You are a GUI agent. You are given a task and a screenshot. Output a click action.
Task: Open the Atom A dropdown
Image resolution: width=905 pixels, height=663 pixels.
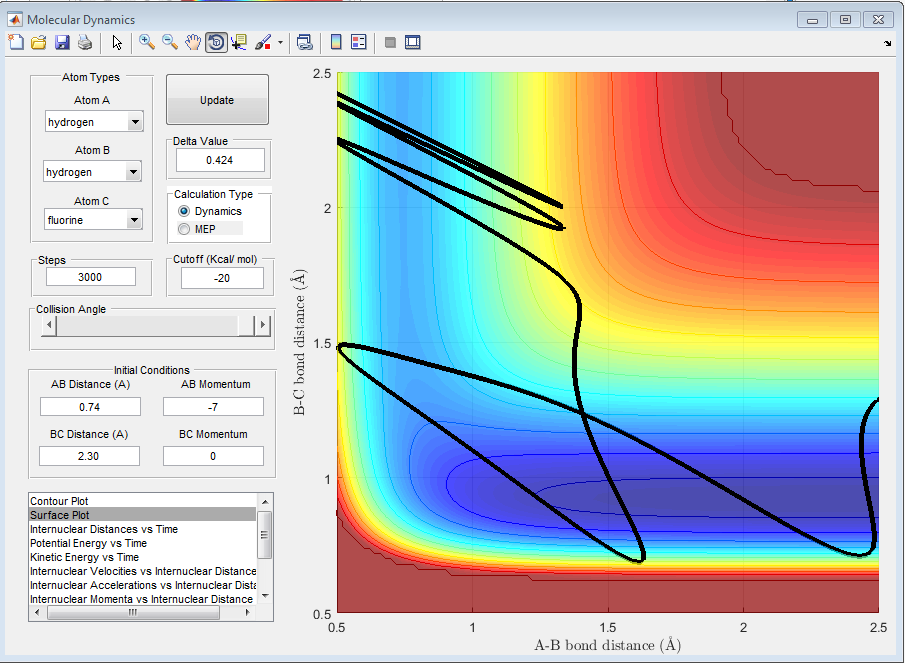[134, 122]
